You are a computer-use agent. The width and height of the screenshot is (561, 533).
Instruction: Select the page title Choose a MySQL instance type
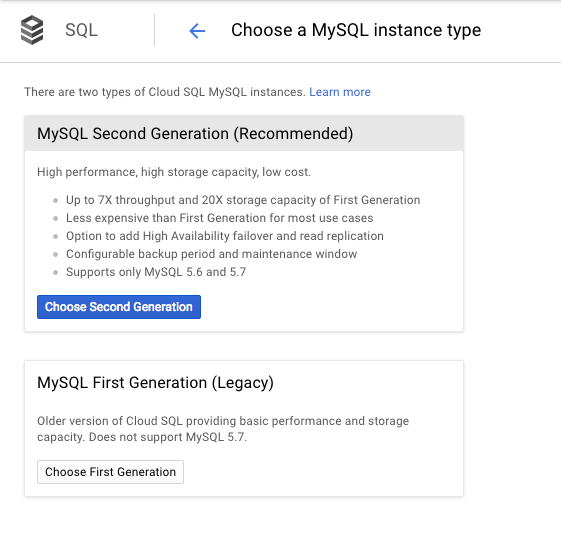tap(356, 30)
